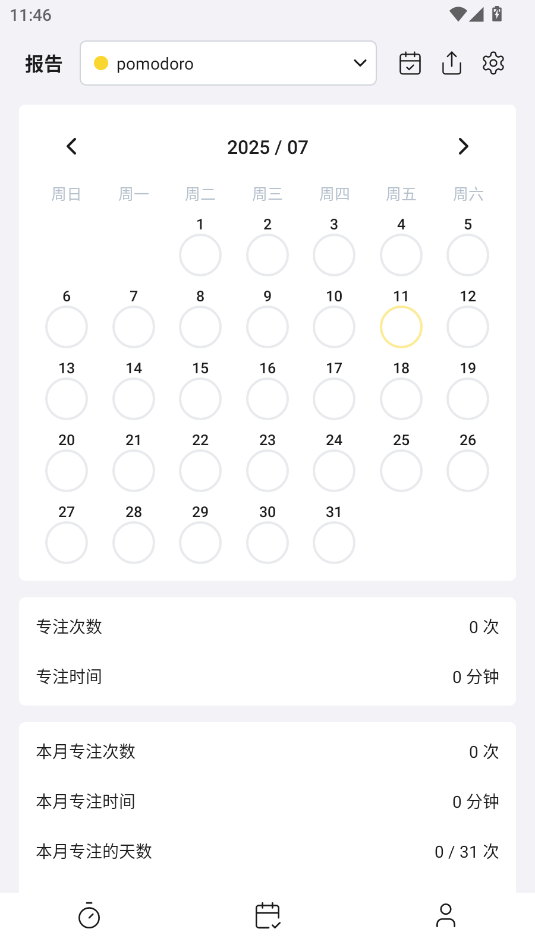This screenshot has width=535, height=951.
Task: Open report calendar tab in bottom bar
Action: tap(268, 915)
